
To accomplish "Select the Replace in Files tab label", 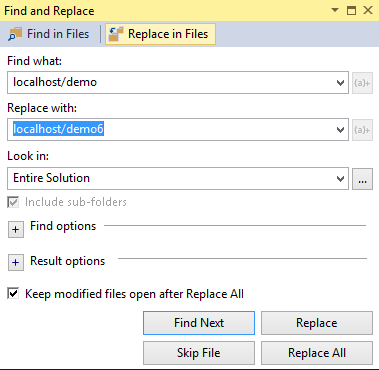I will coord(168,34).
